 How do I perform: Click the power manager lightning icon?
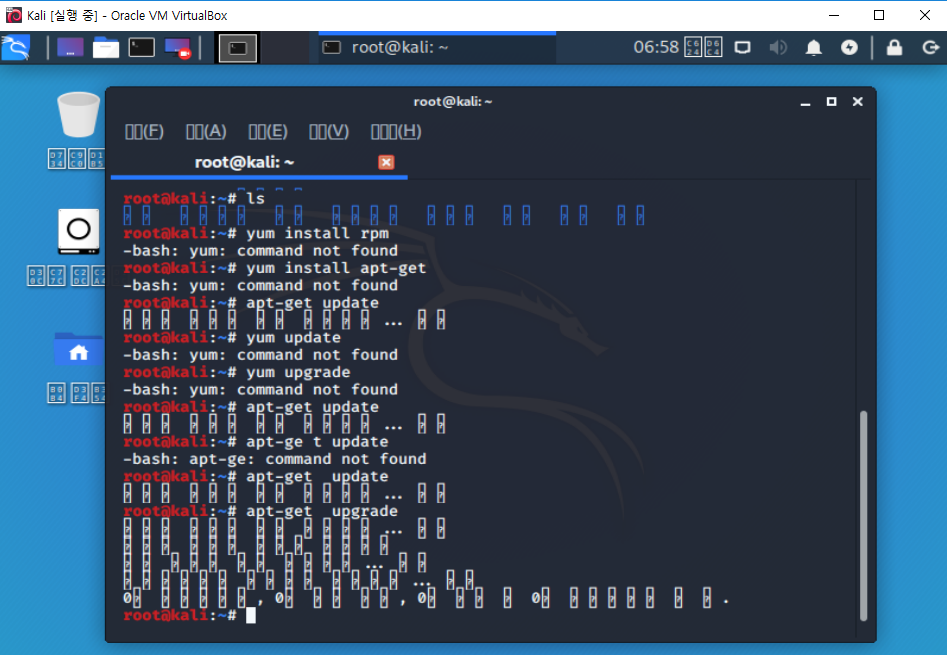click(849, 47)
